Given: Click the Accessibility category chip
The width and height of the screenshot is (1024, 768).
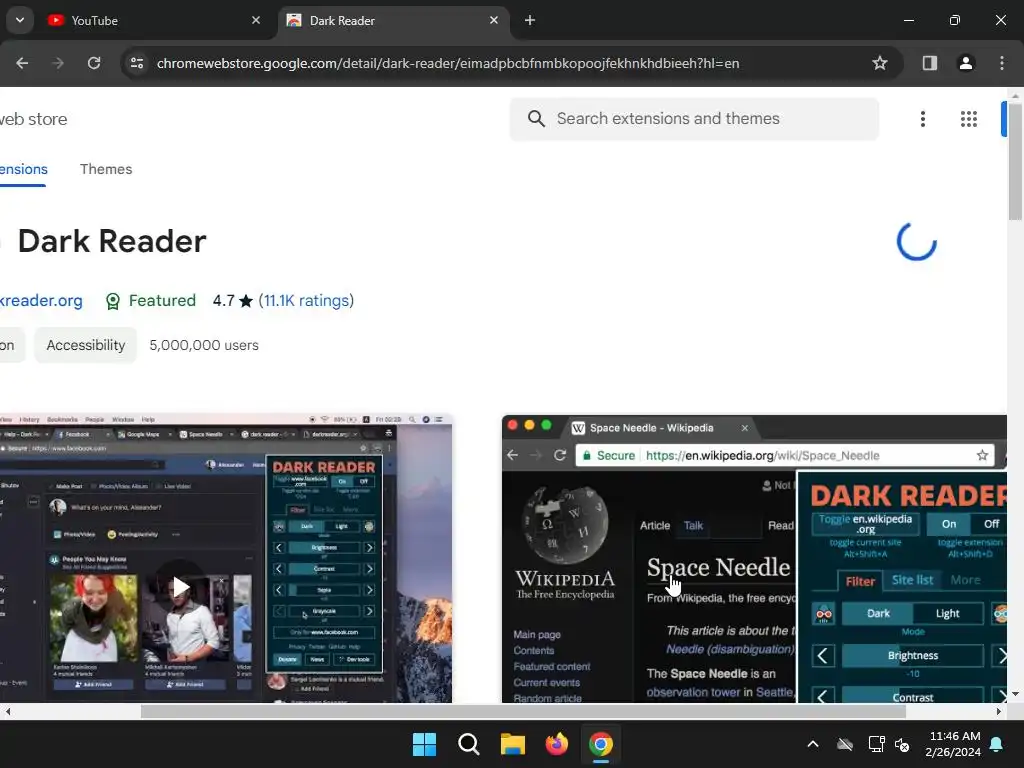Looking at the screenshot, I should point(86,345).
